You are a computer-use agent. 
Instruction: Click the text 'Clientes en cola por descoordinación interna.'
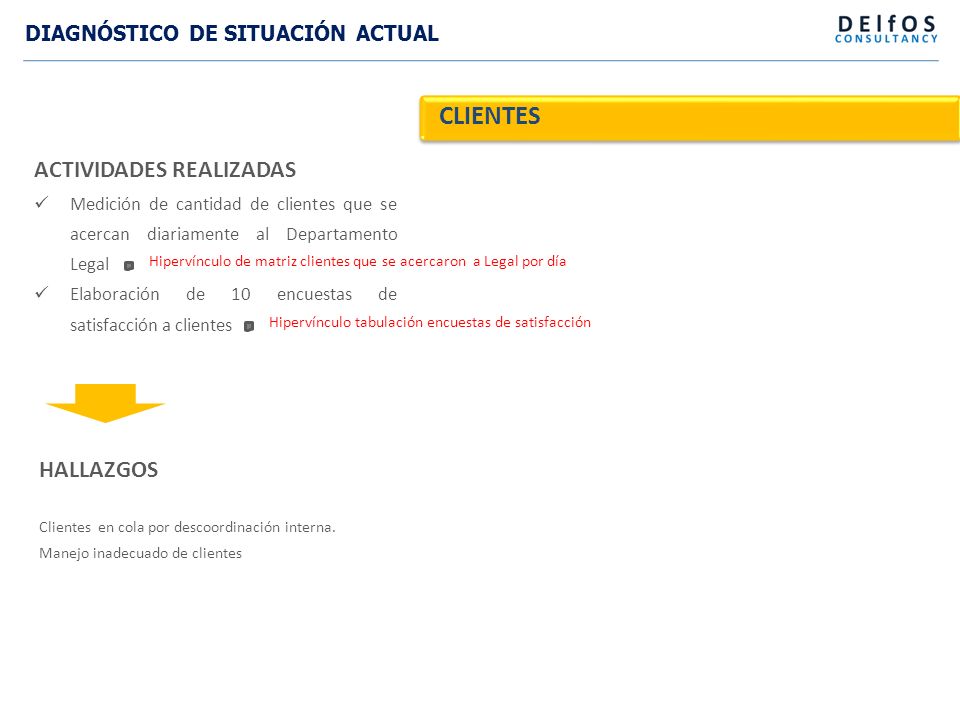(x=187, y=527)
